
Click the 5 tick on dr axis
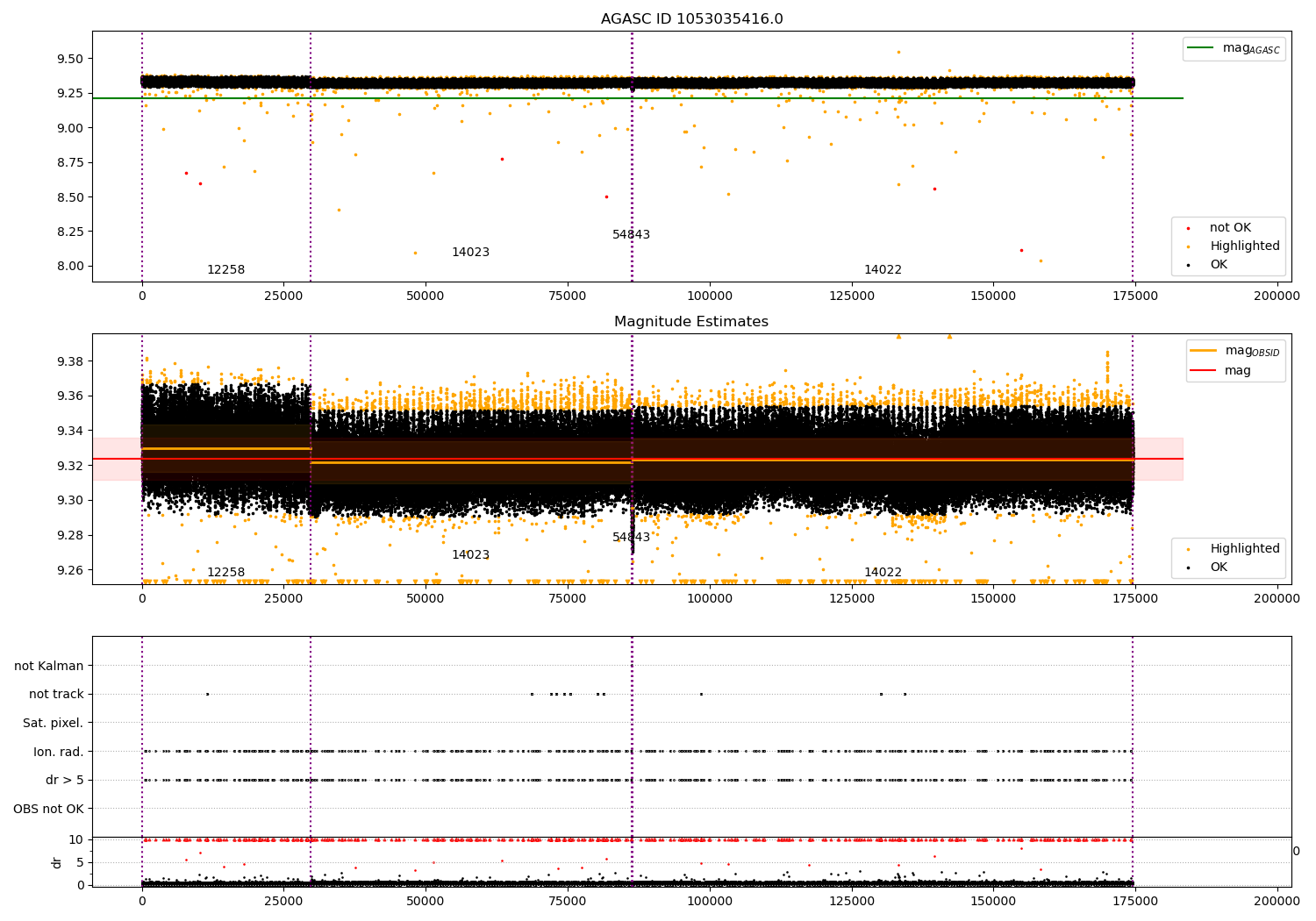[x=81, y=862]
